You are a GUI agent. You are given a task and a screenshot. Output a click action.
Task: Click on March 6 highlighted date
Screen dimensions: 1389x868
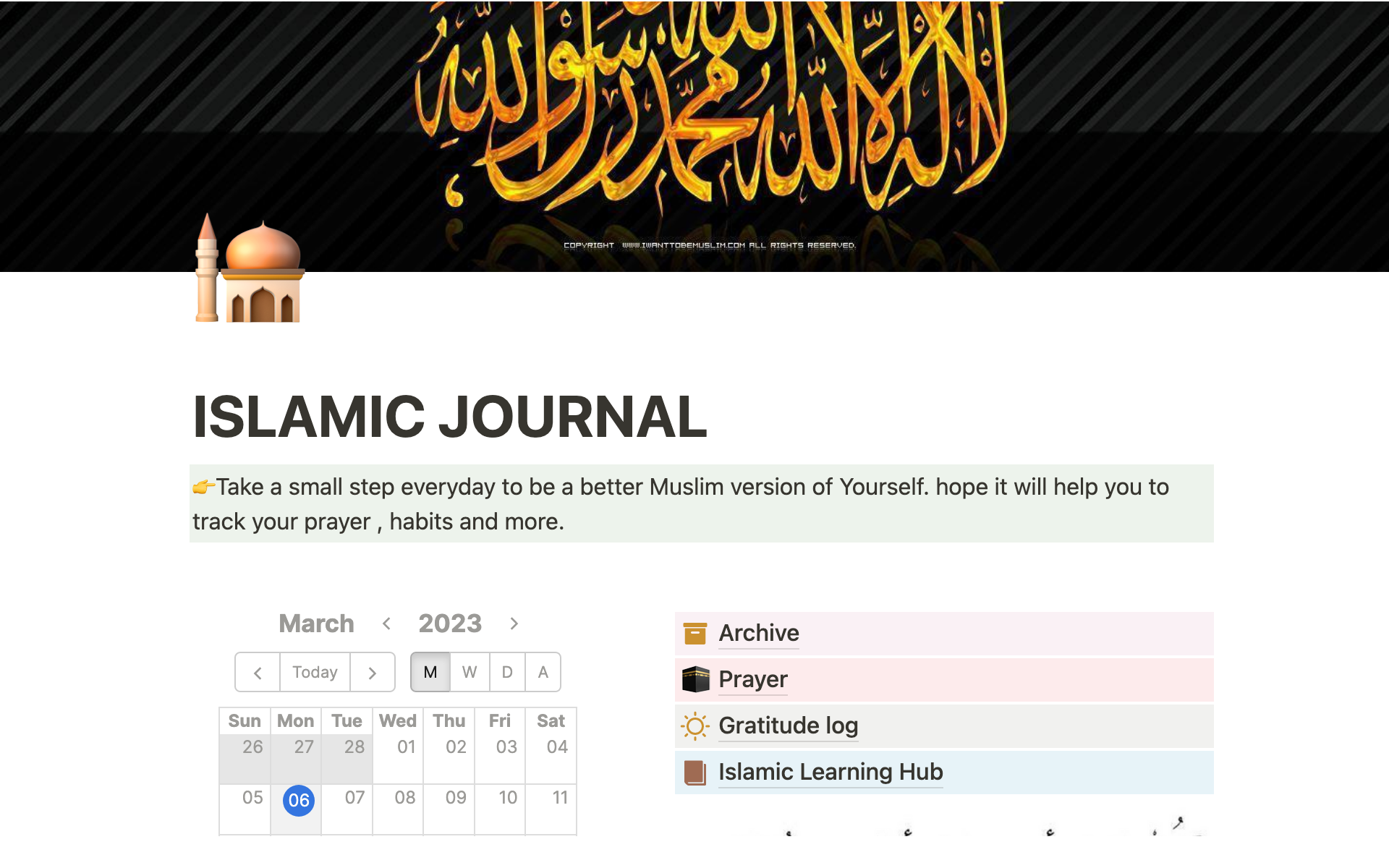297,800
